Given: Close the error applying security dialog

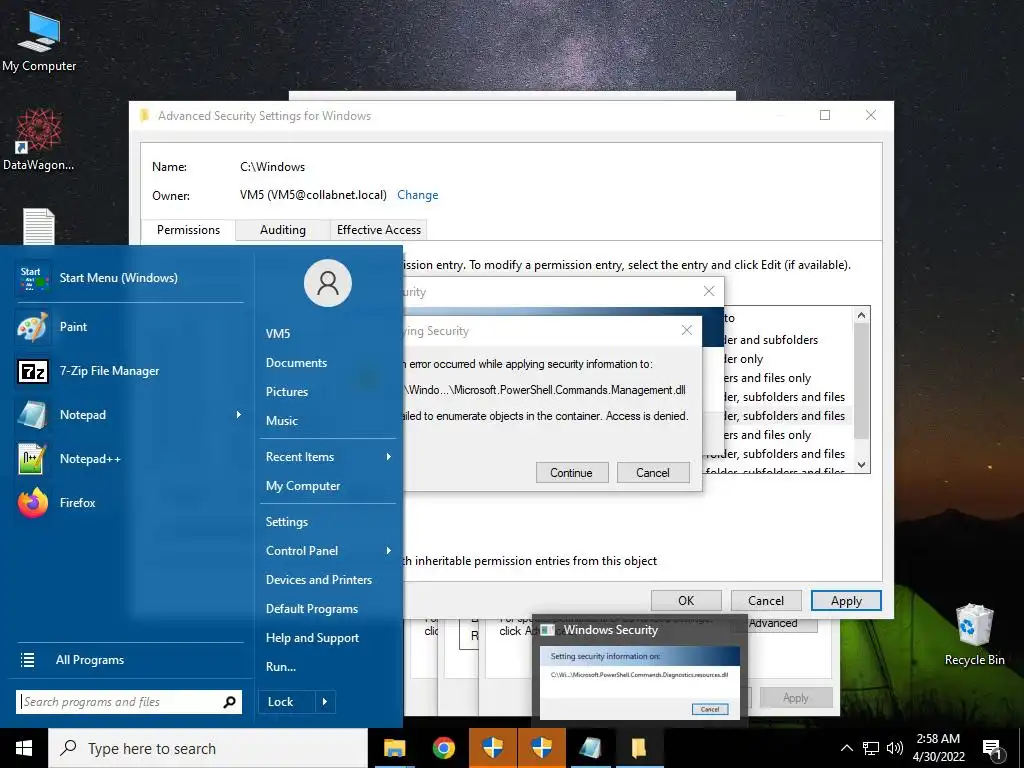Looking at the screenshot, I should (x=686, y=330).
